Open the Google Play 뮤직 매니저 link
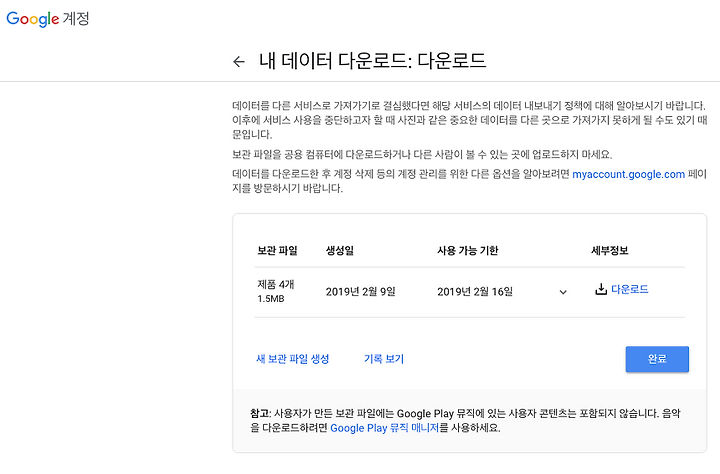 pos(384,428)
